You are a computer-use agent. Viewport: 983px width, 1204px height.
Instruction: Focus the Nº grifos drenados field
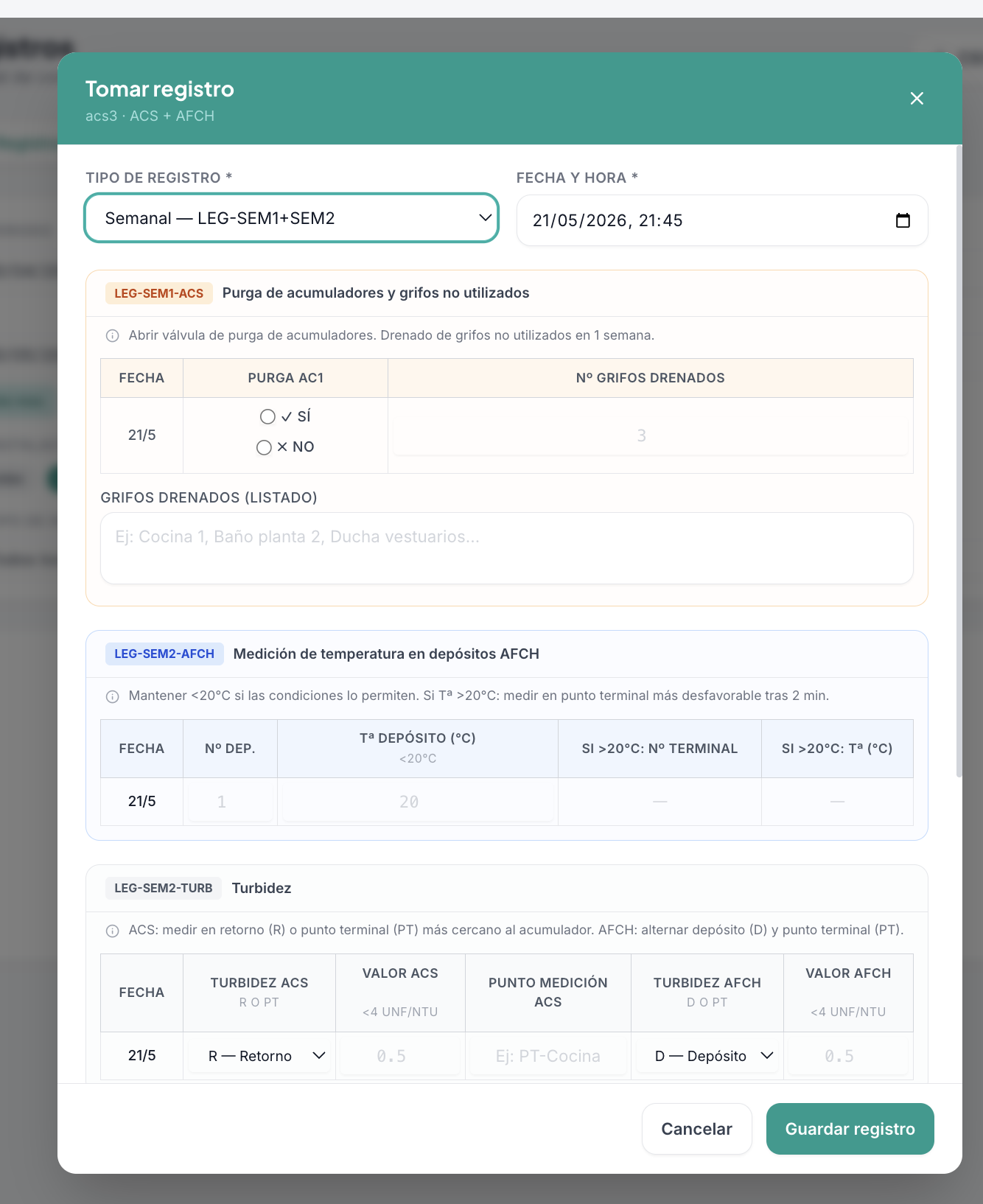point(651,435)
